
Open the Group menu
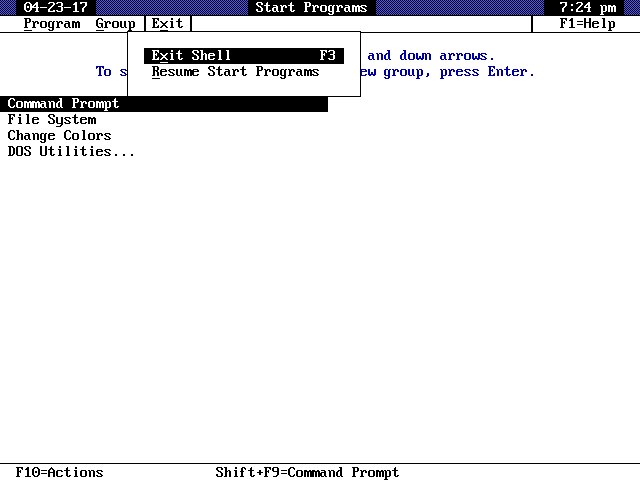coord(115,23)
